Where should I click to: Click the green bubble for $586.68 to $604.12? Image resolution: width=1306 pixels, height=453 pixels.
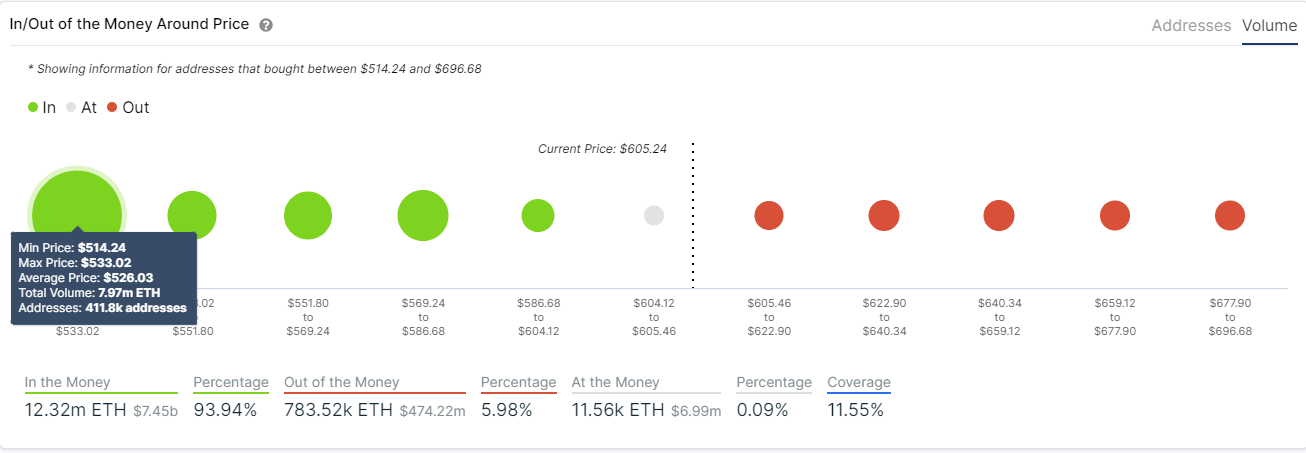pos(538,215)
